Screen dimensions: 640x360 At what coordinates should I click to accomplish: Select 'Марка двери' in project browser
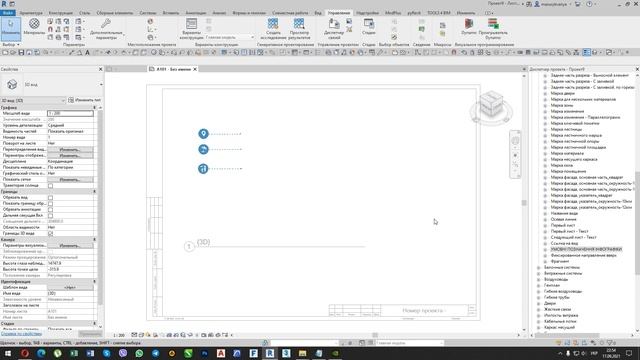coord(562,93)
